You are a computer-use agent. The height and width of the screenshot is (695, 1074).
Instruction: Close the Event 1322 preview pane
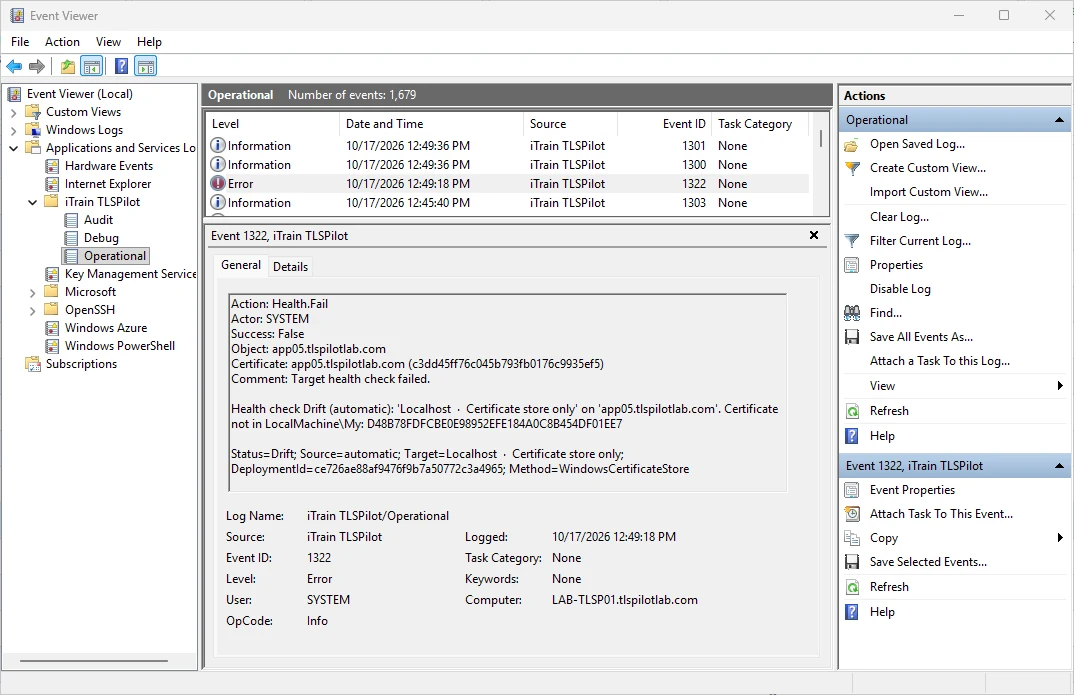coord(814,235)
